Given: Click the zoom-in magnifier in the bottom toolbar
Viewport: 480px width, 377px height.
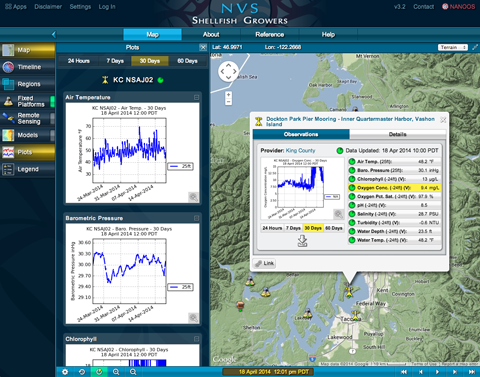Looking at the screenshot, I should [116, 372].
